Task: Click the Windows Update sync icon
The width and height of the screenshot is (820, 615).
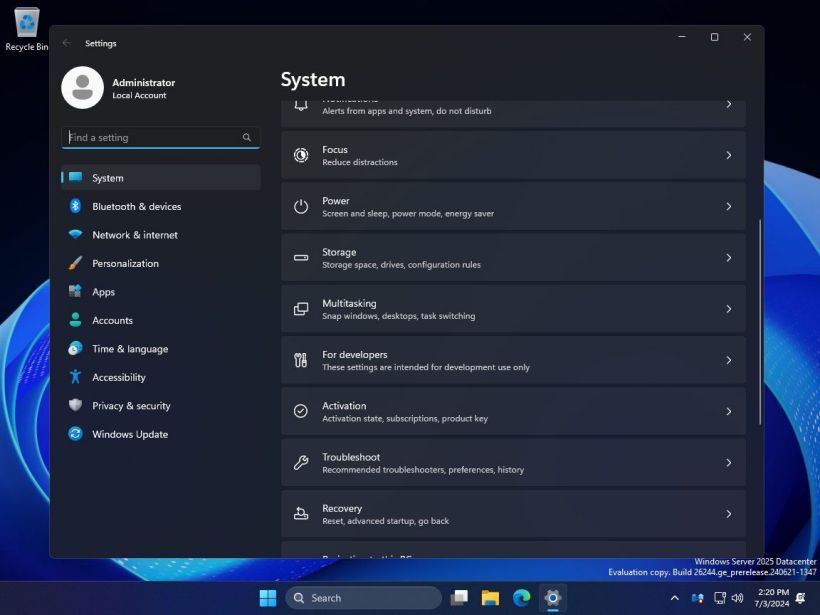Action: [75, 434]
